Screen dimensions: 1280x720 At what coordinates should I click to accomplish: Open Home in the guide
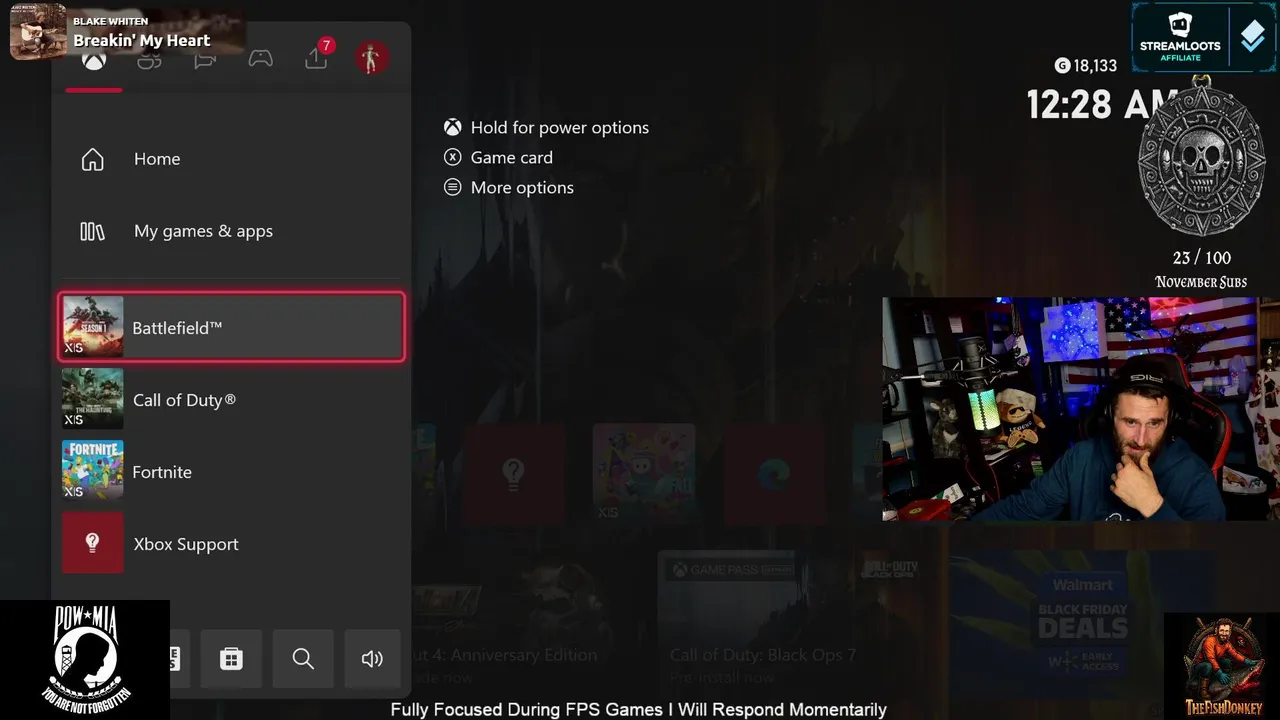point(231,159)
